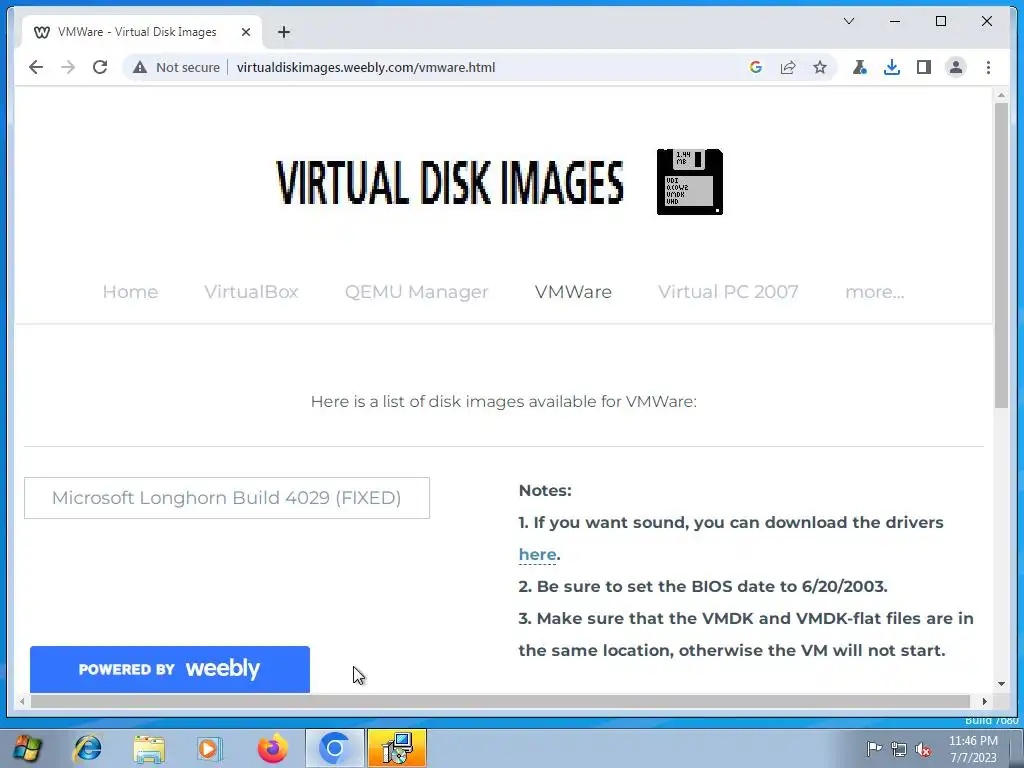Image resolution: width=1024 pixels, height=768 pixels.
Task: Click the network tray icon
Action: [x=899, y=749]
